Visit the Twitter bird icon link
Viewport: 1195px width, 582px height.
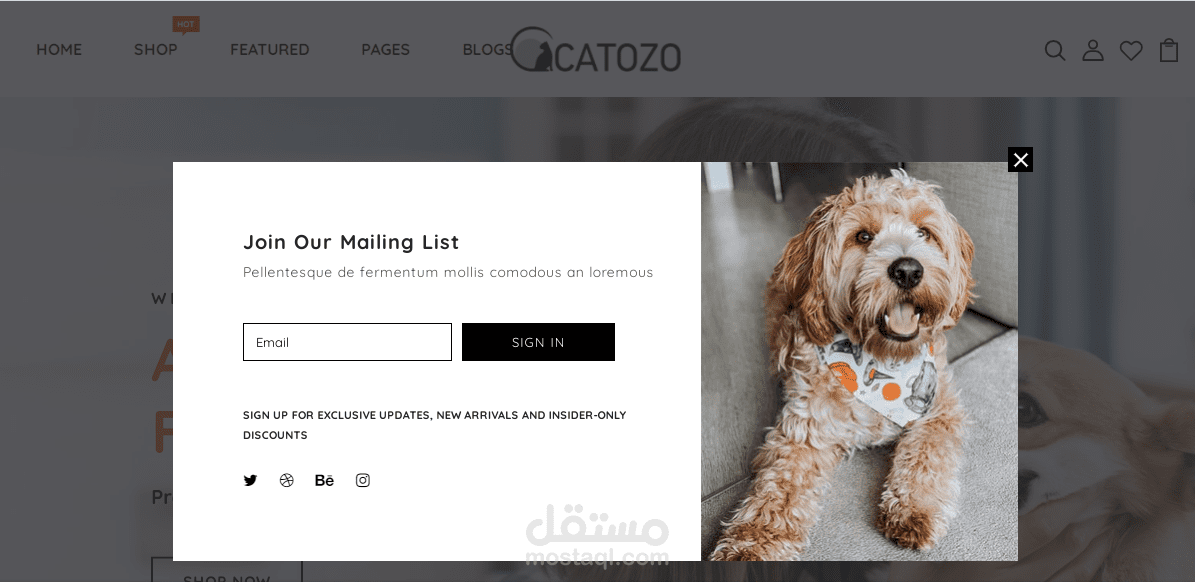(x=250, y=480)
